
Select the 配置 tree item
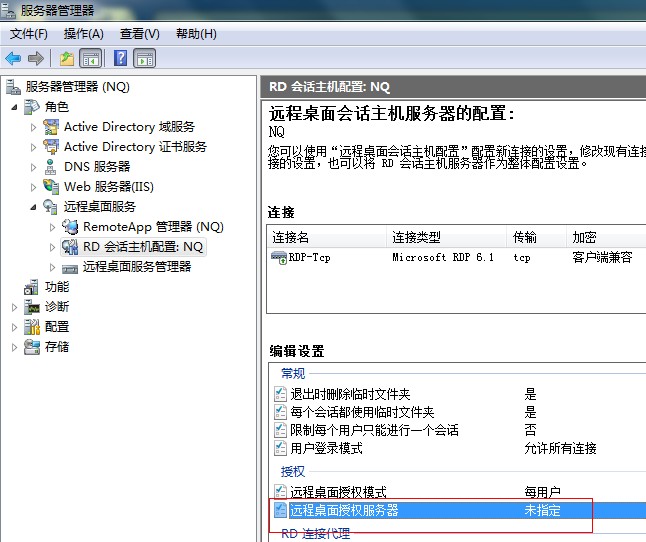coord(57,327)
